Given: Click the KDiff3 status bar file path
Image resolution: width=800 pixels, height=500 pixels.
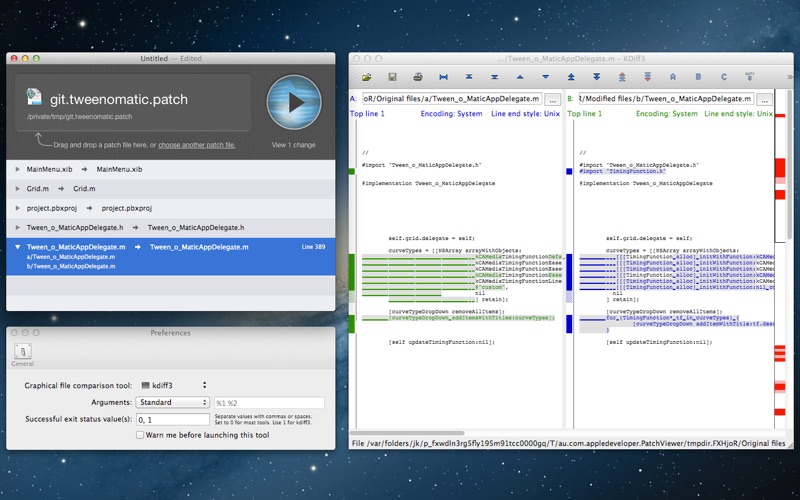Looking at the screenshot, I should (x=569, y=443).
